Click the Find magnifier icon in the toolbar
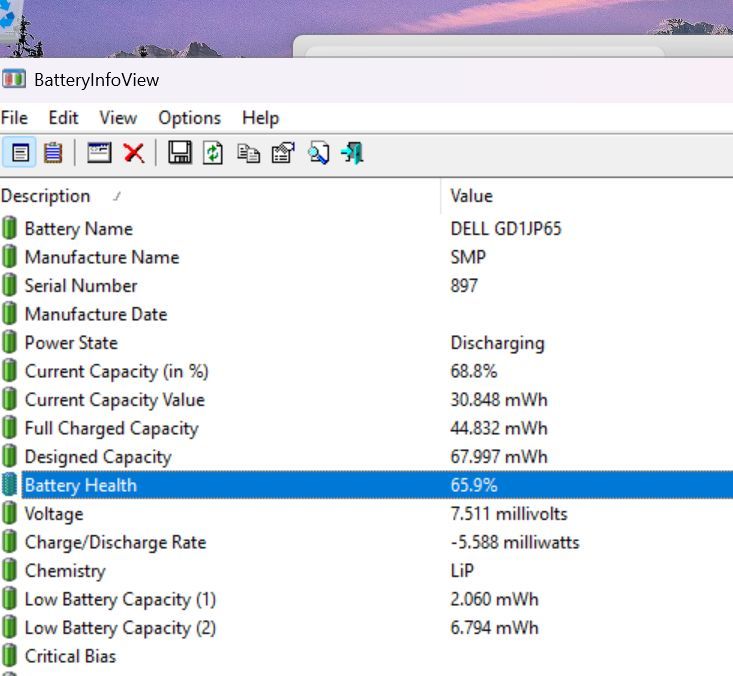Screen dimensions: 733x676 318,153
